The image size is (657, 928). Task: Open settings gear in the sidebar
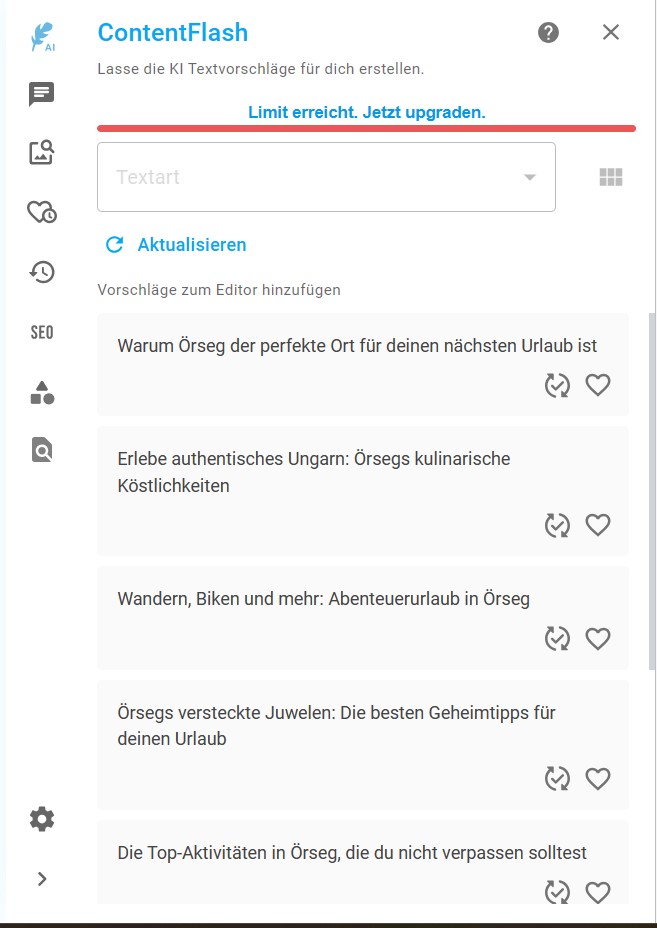pos(42,820)
